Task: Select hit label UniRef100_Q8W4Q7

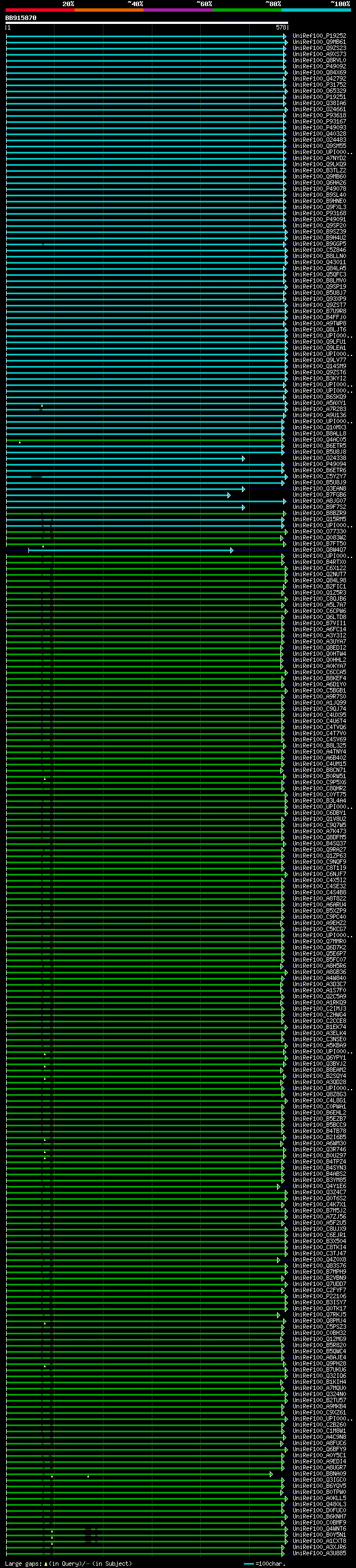Action: click(319, 550)
